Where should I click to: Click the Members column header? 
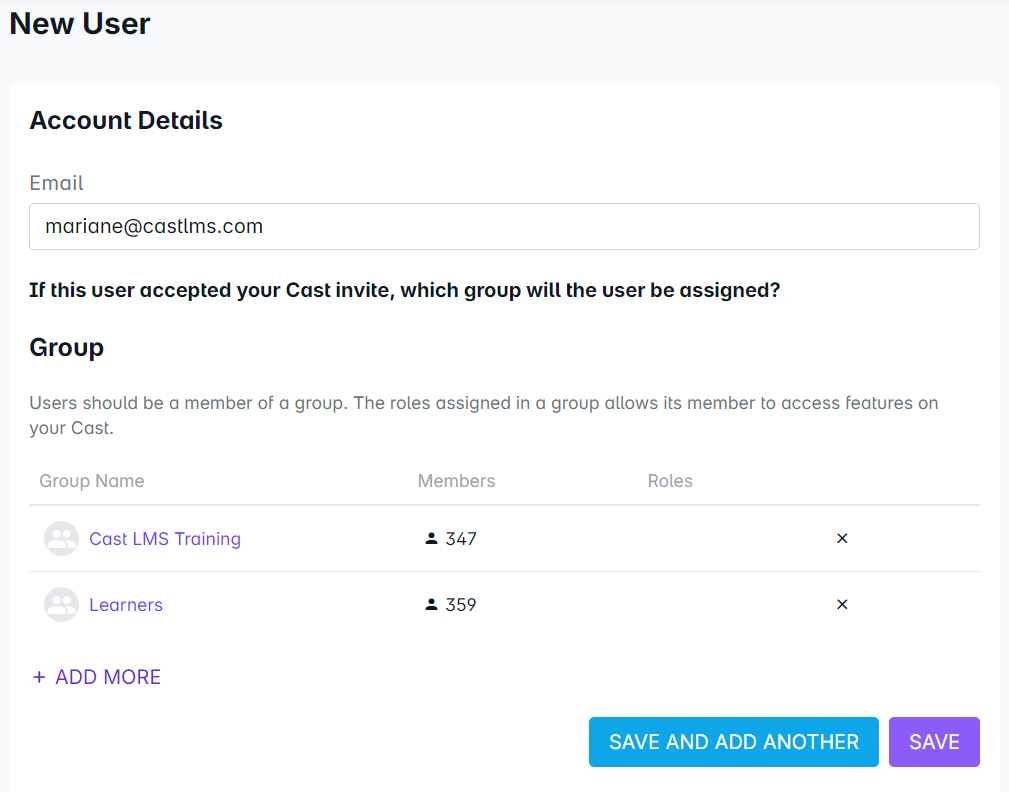(x=456, y=481)
